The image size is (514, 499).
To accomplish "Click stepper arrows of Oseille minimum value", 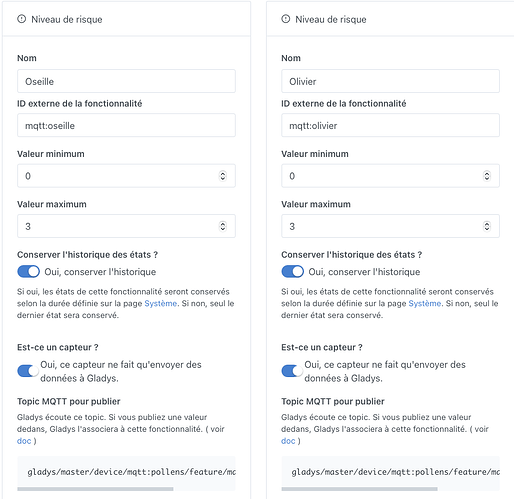I will (x=223, y=176).
